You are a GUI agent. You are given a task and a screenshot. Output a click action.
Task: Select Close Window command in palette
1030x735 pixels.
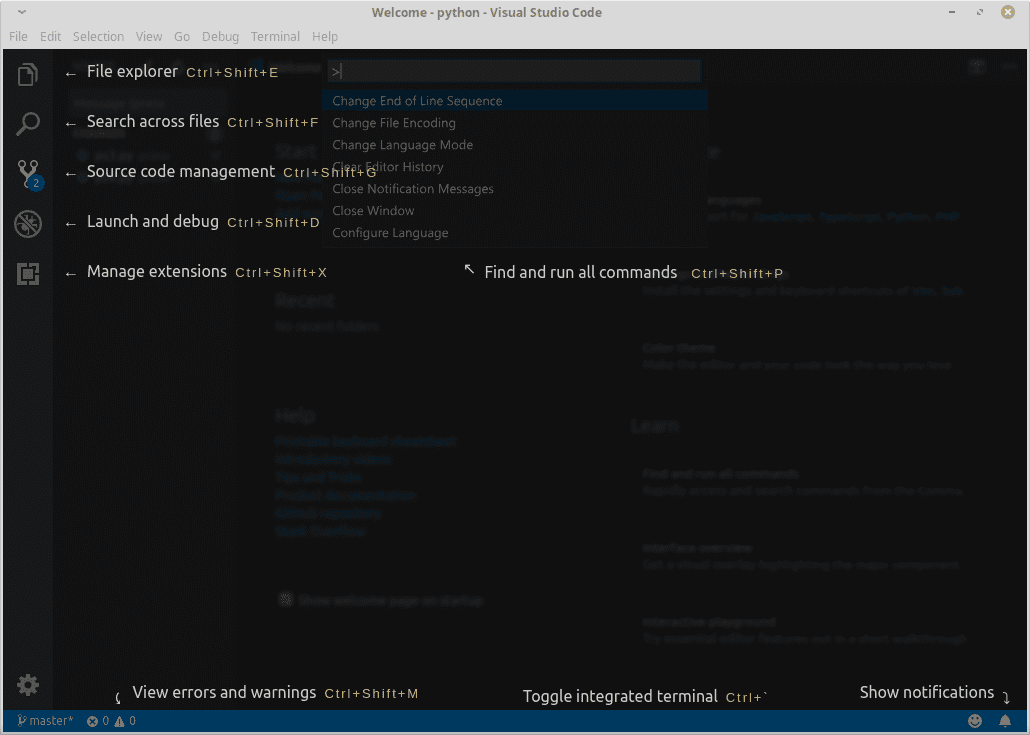point(373,211)
